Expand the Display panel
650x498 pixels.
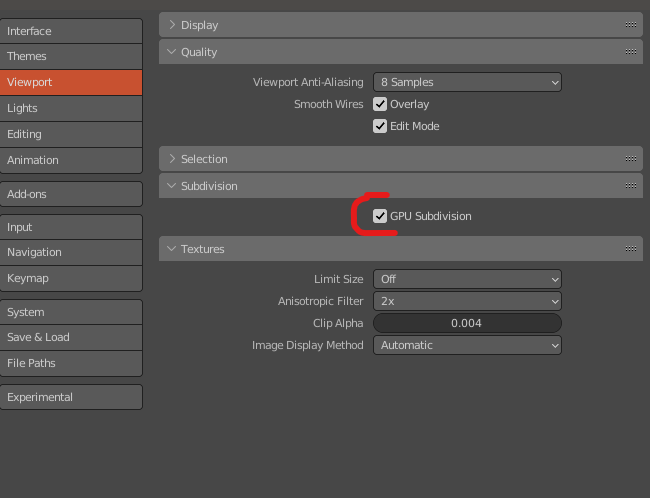point(172,25)
